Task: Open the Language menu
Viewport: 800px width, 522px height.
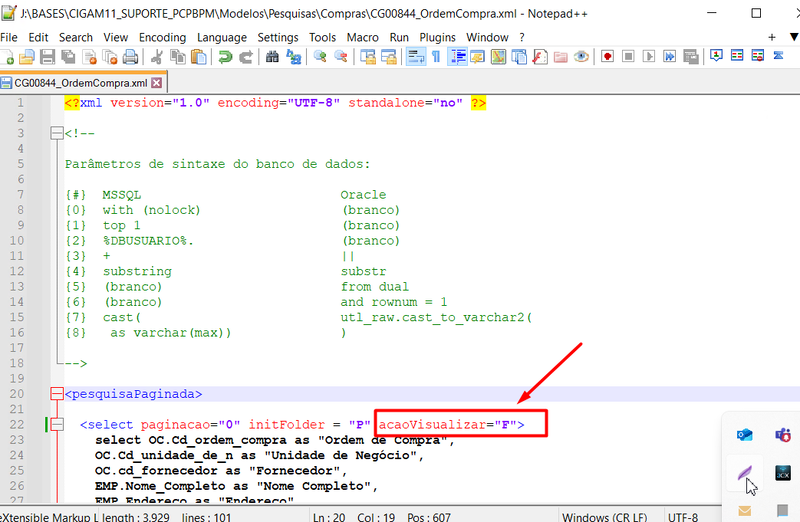Action: (x=221, y=37)
